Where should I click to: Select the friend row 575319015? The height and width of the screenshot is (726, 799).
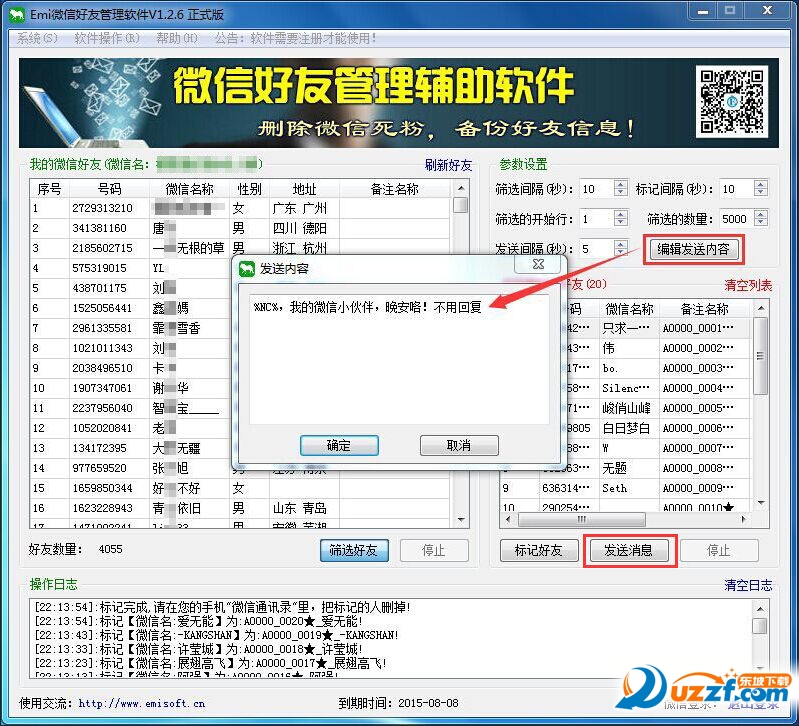131,268
